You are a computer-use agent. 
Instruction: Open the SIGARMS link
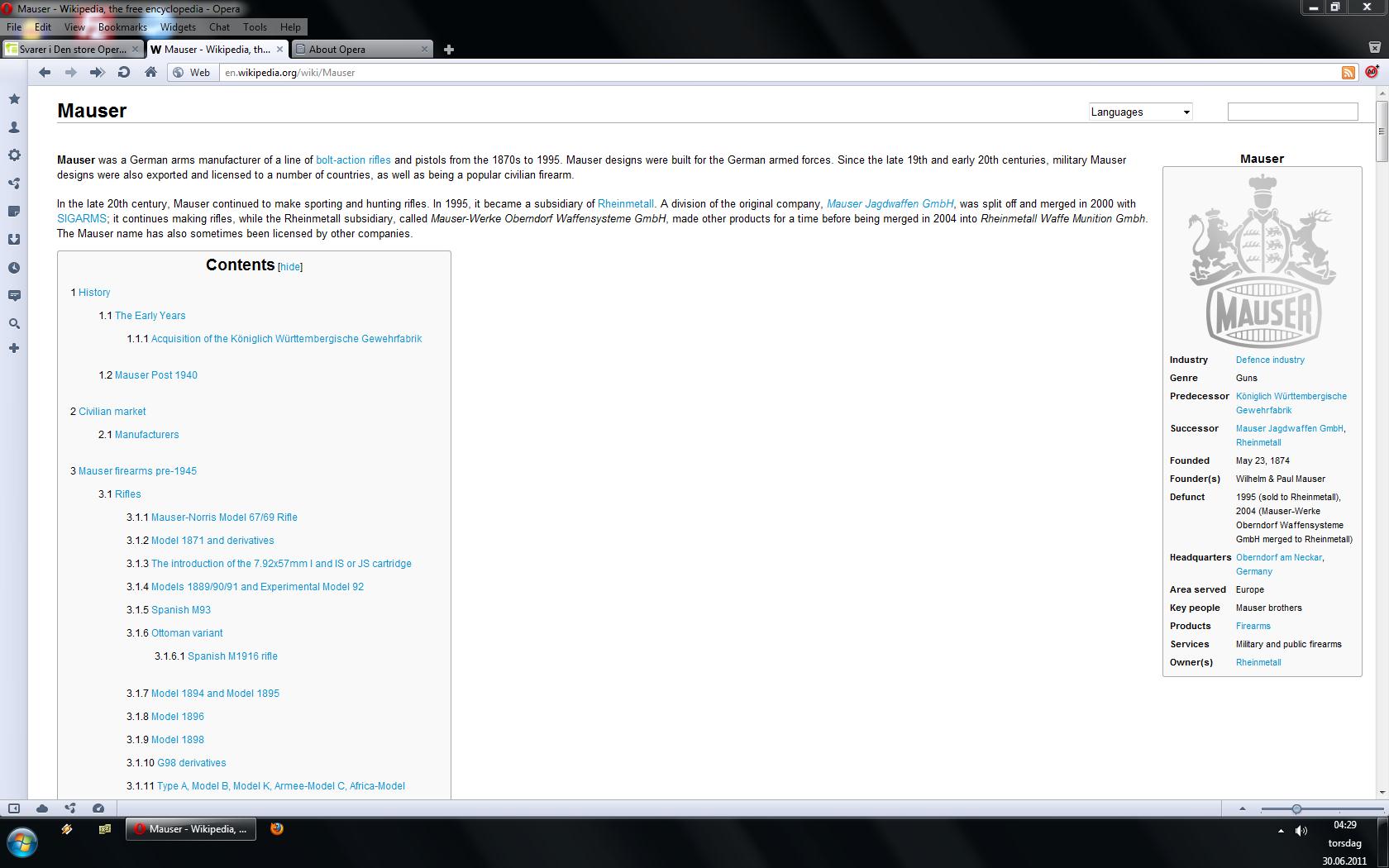tap(81, 219)
